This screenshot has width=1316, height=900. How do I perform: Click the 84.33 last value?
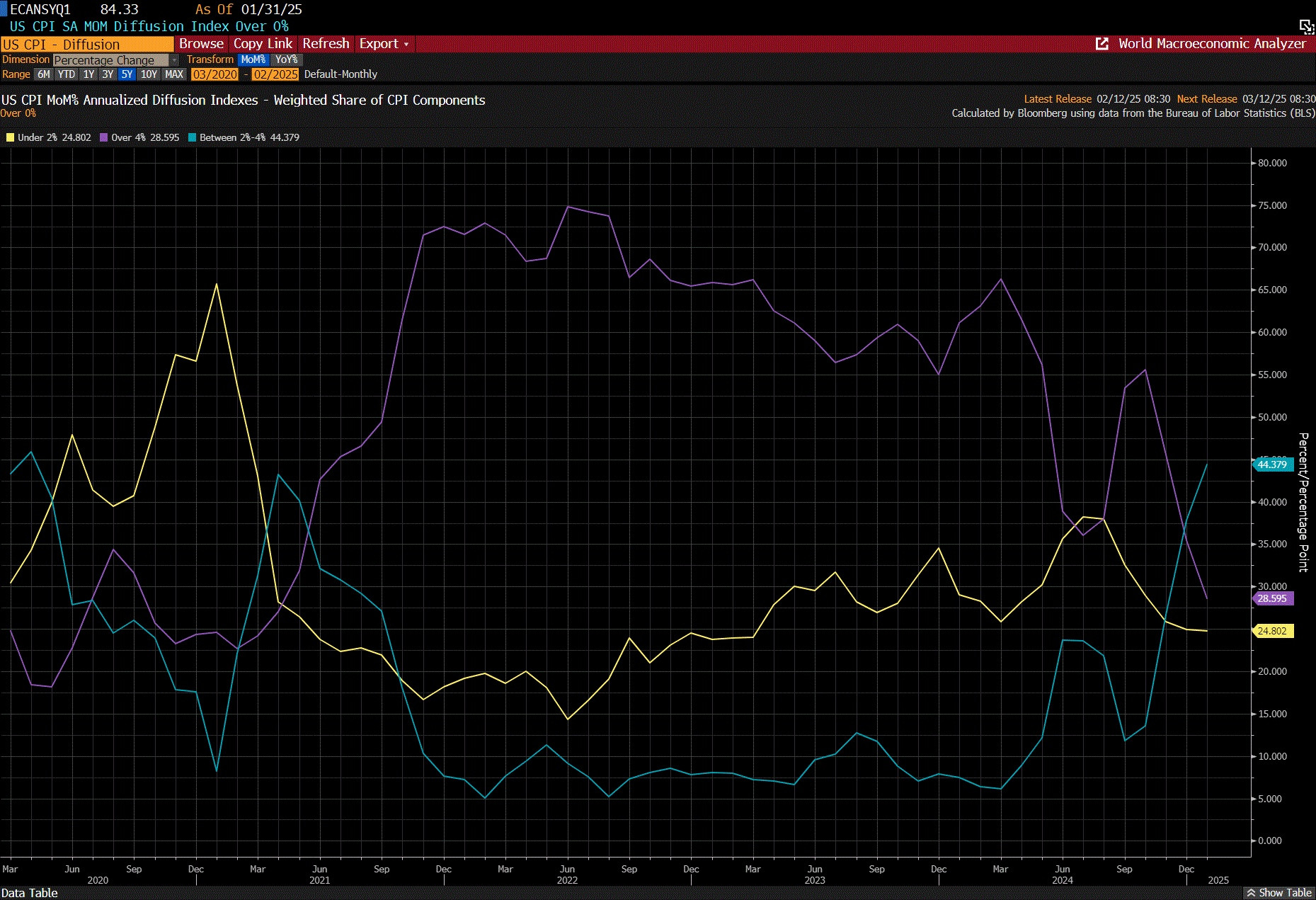[119, 10]
